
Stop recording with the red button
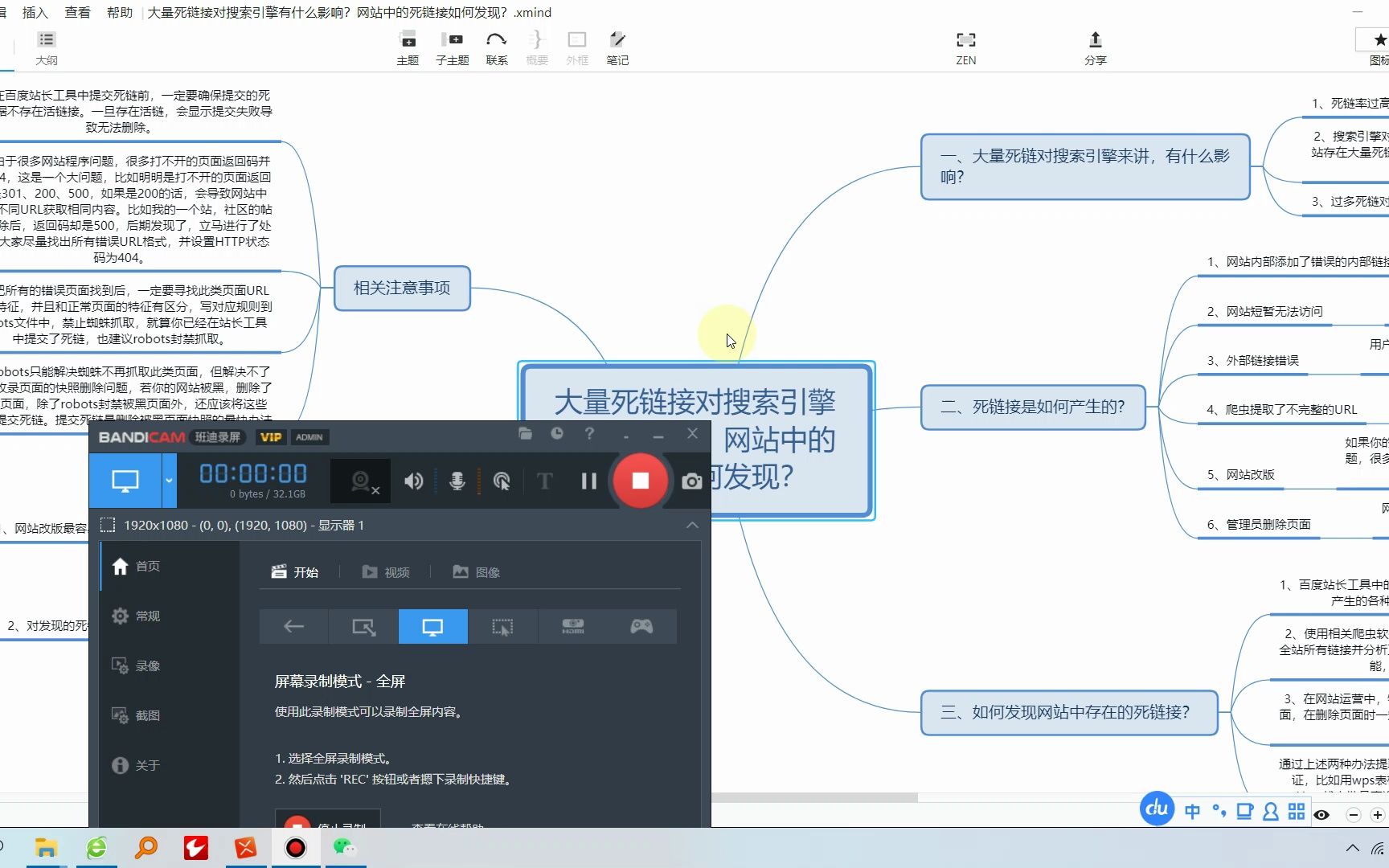641,481
